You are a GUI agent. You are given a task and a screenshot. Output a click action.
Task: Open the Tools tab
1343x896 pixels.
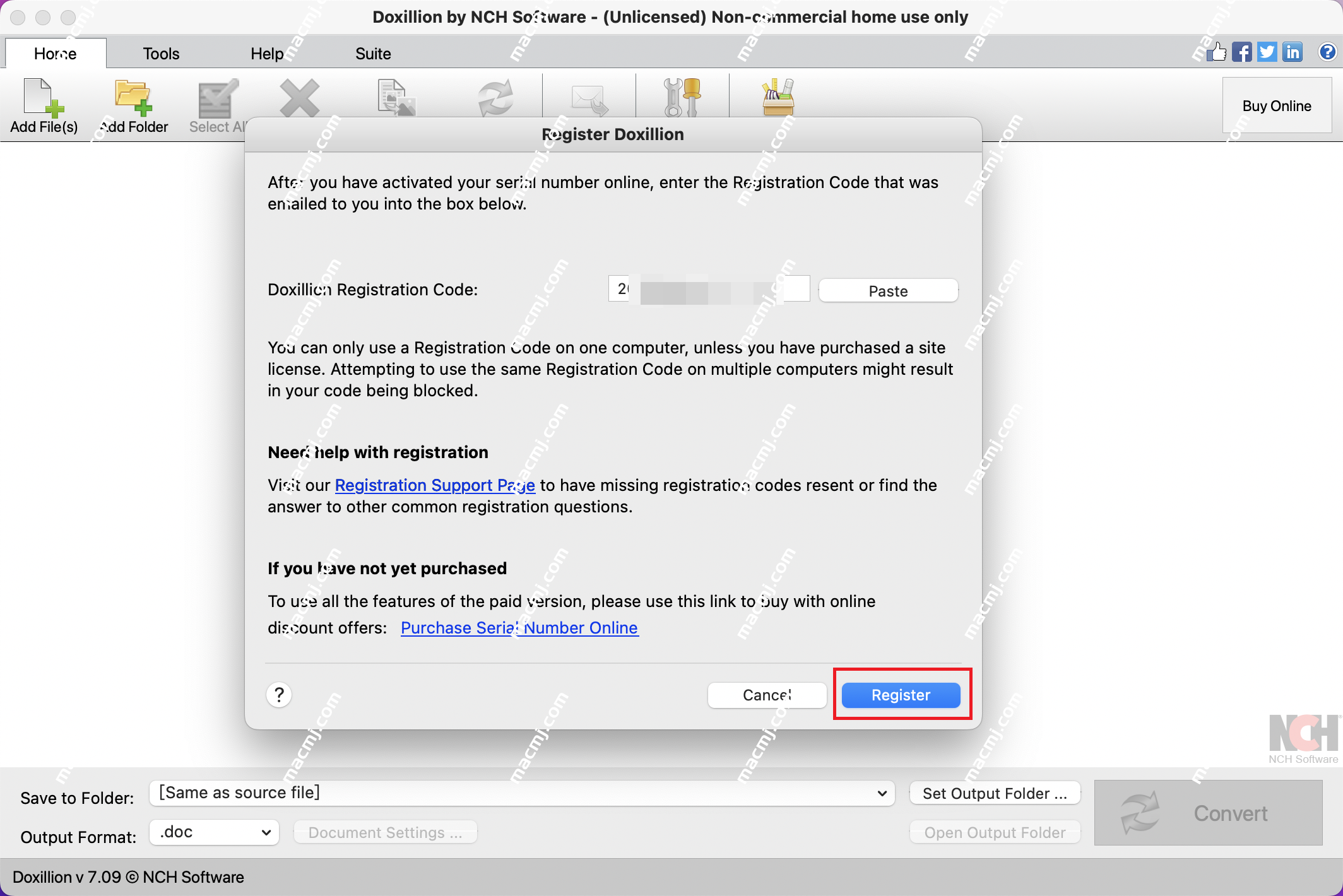161,54
